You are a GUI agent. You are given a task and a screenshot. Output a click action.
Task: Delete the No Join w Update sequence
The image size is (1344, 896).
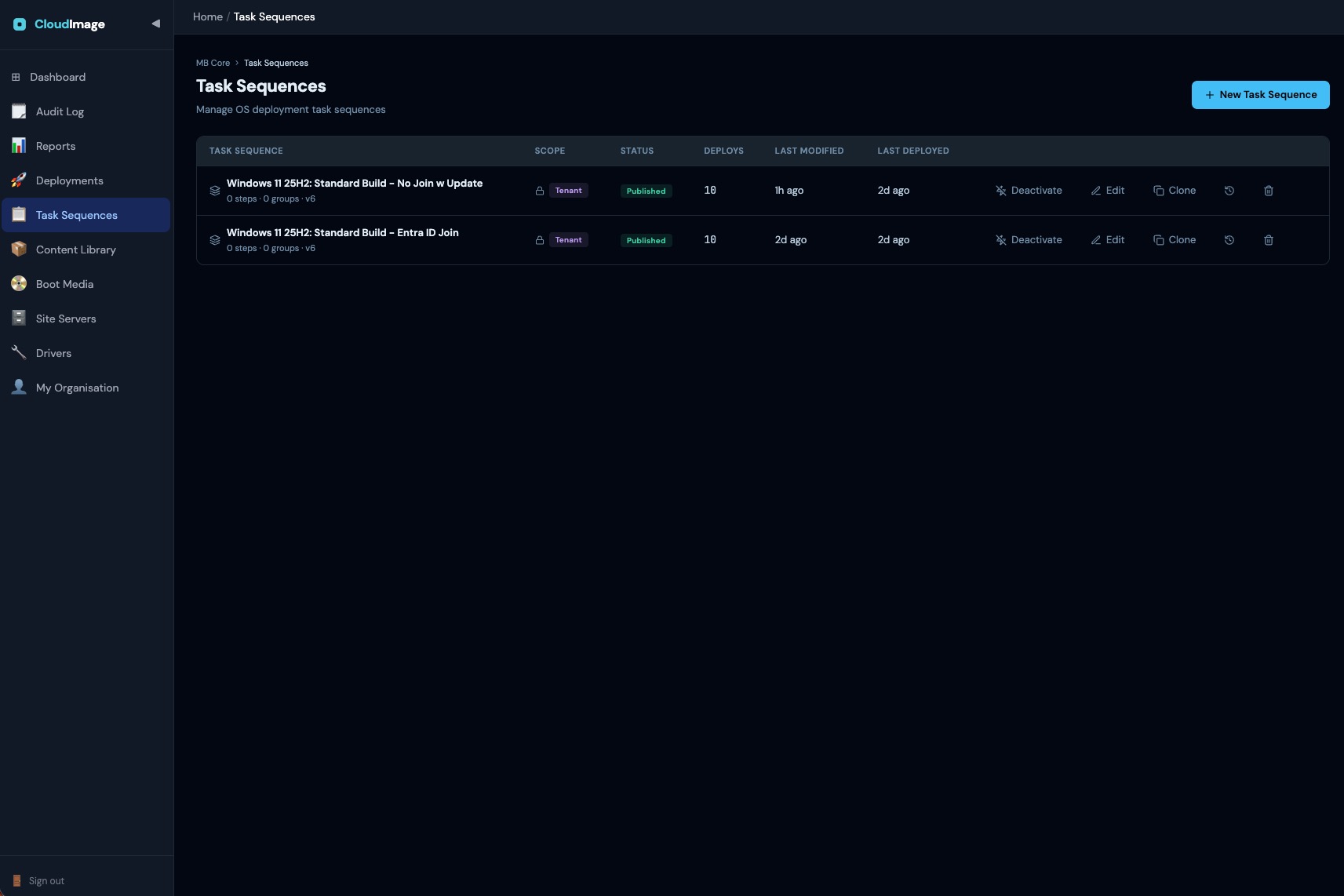click(x=1269, y=191)
